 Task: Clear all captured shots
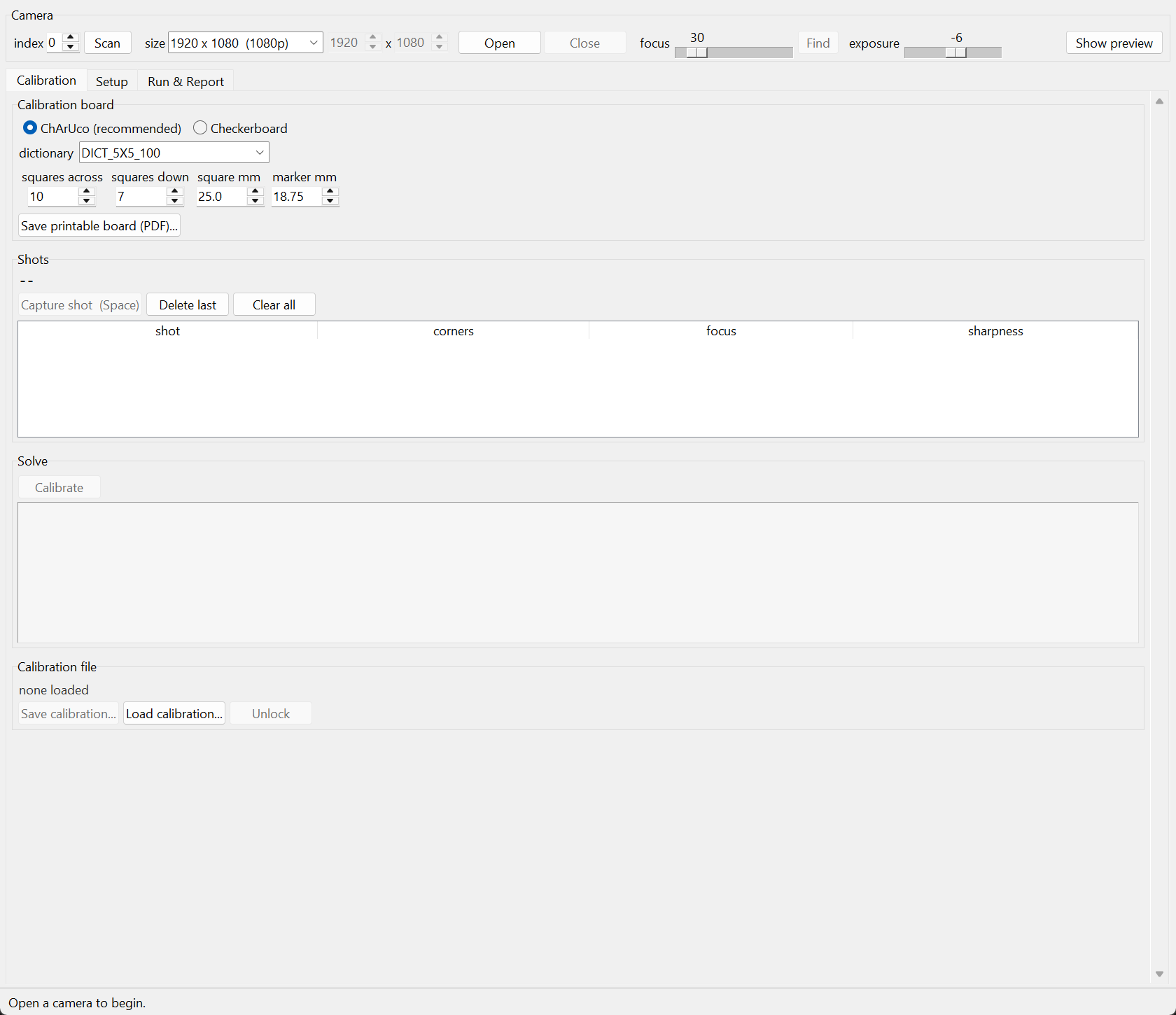(x=274, y=304)
